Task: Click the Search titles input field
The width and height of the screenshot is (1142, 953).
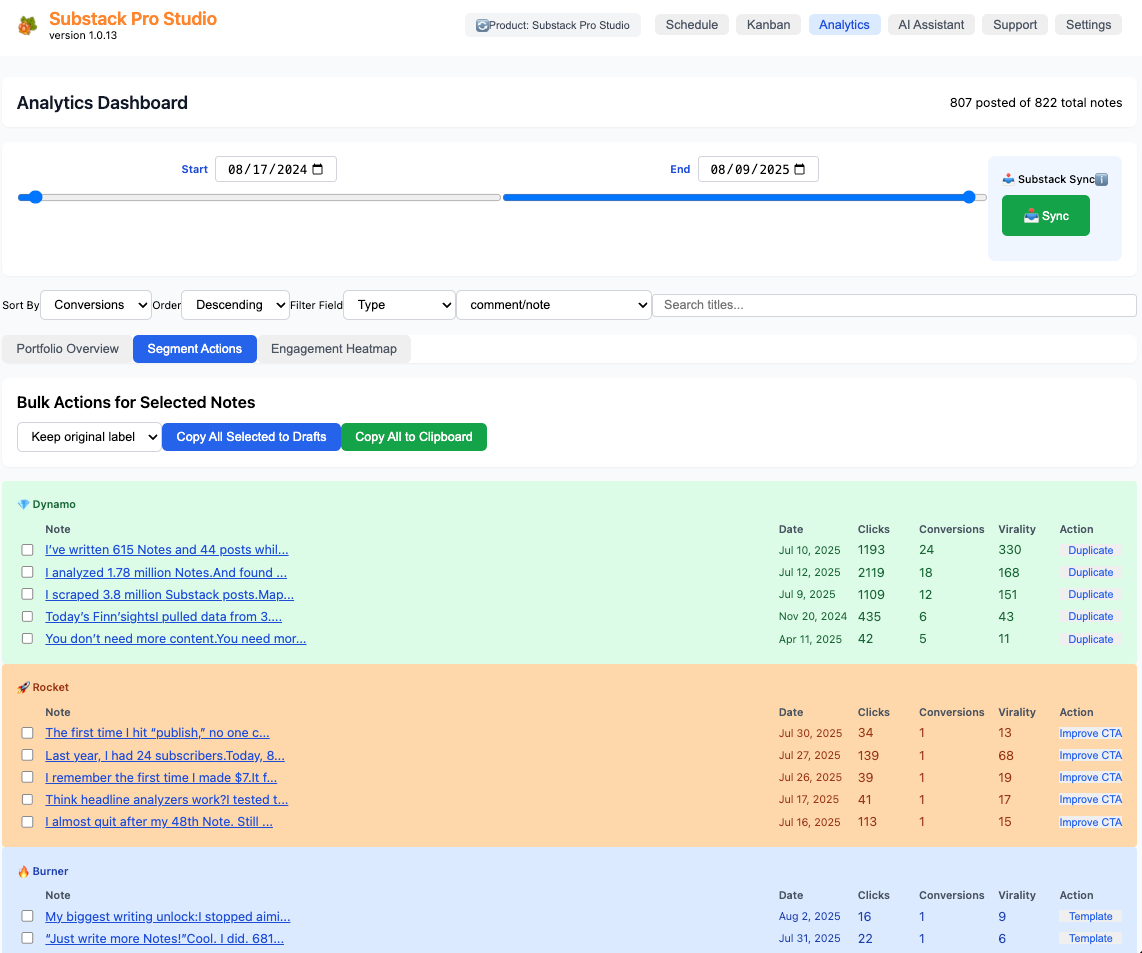Action: tap(894, 305)
